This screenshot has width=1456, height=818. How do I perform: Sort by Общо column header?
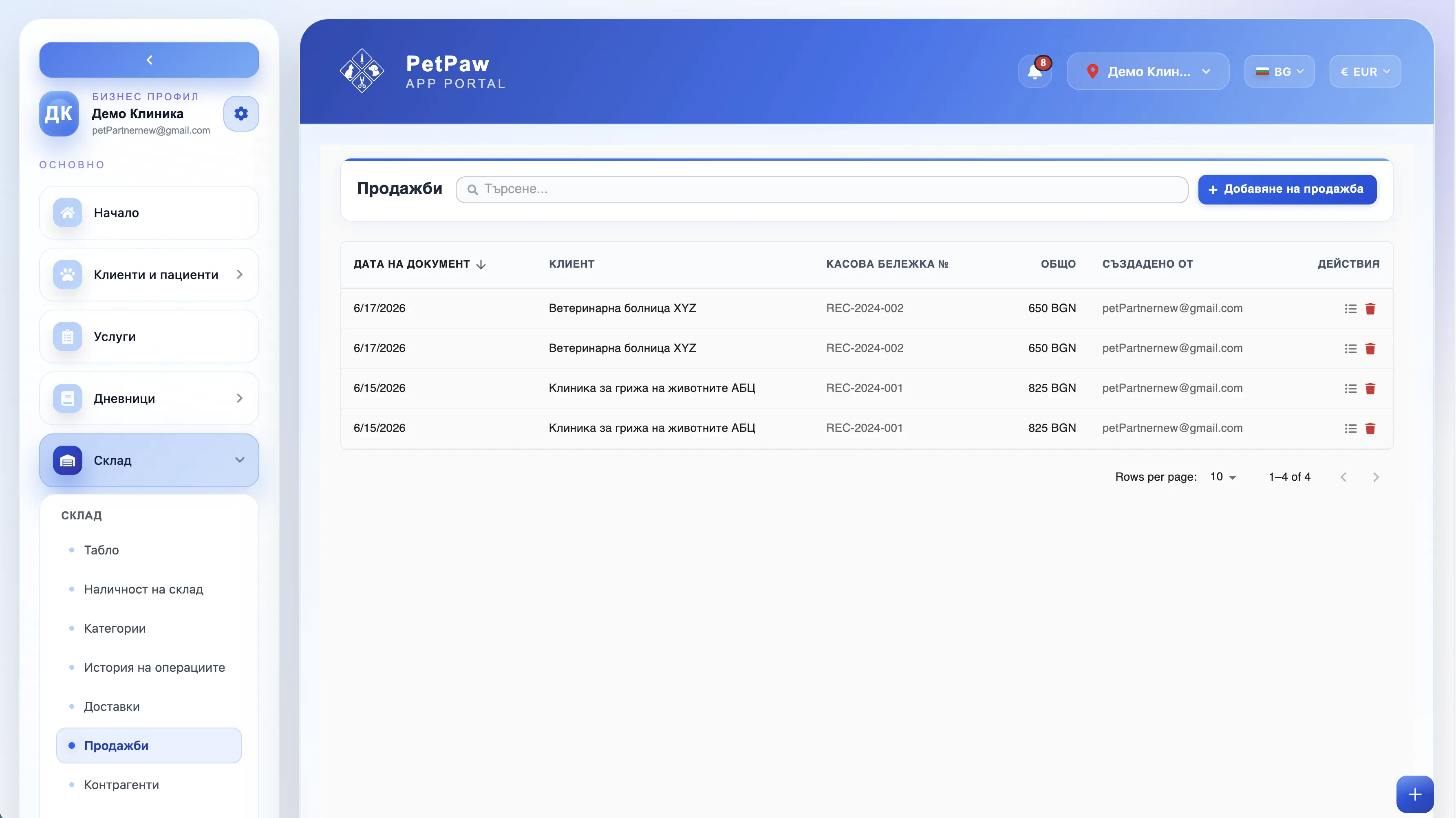point(1058,264)
